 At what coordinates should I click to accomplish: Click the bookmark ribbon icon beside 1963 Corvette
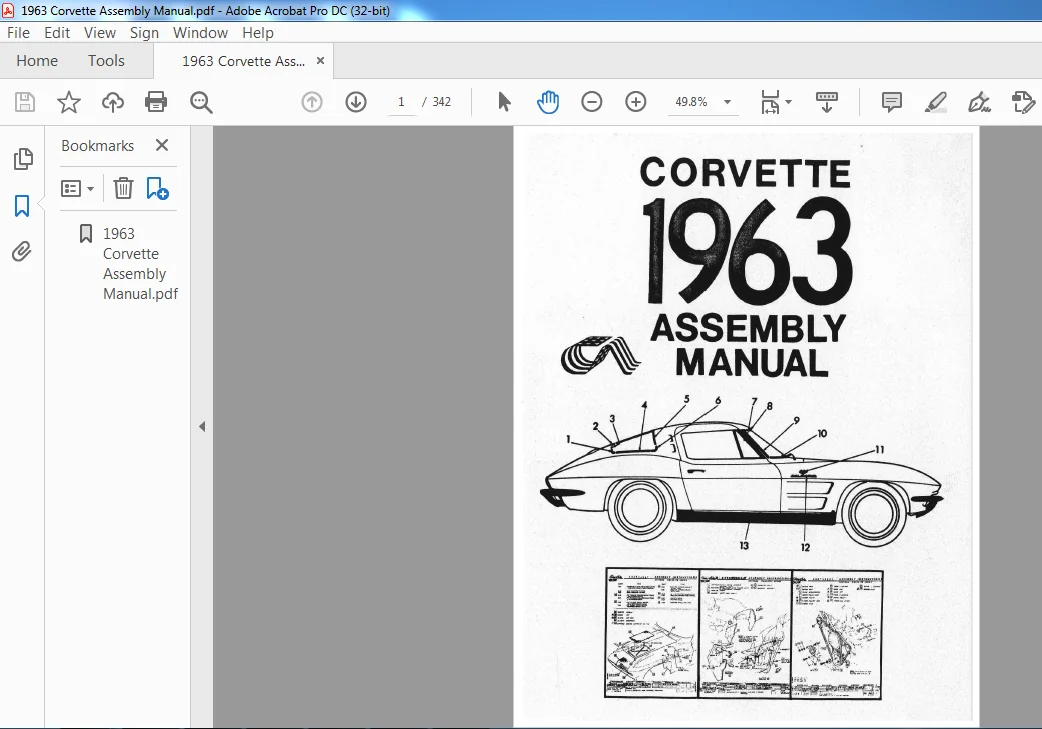tap(86, 233)
